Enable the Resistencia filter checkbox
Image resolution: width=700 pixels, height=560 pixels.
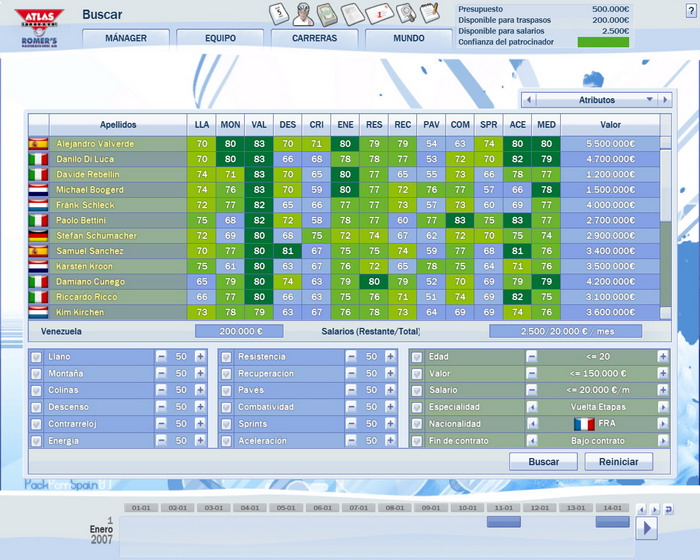(227, 357)
